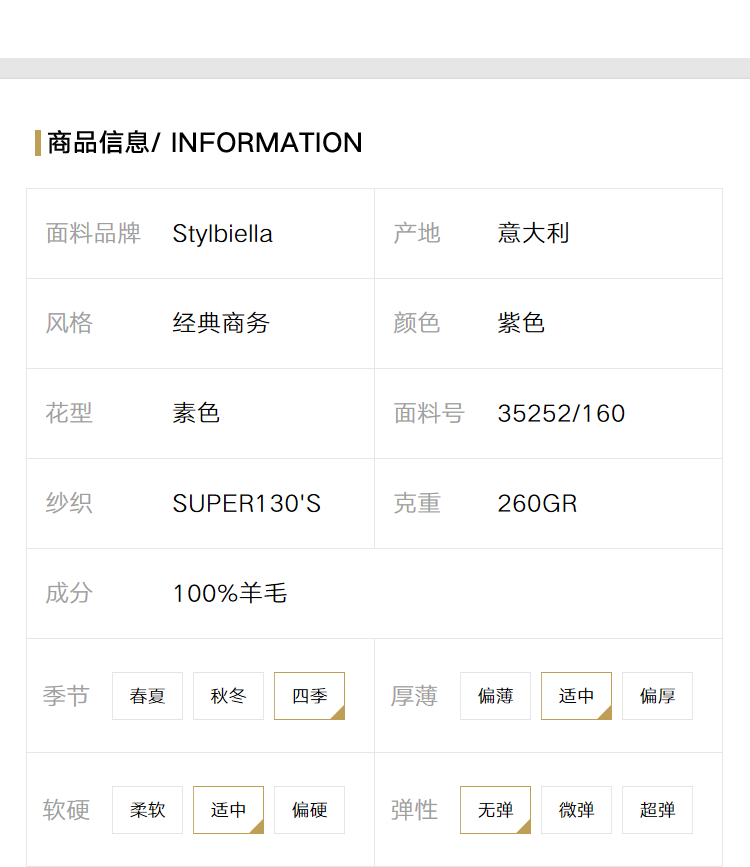Click the 紫色 color value

coord(521,323)
